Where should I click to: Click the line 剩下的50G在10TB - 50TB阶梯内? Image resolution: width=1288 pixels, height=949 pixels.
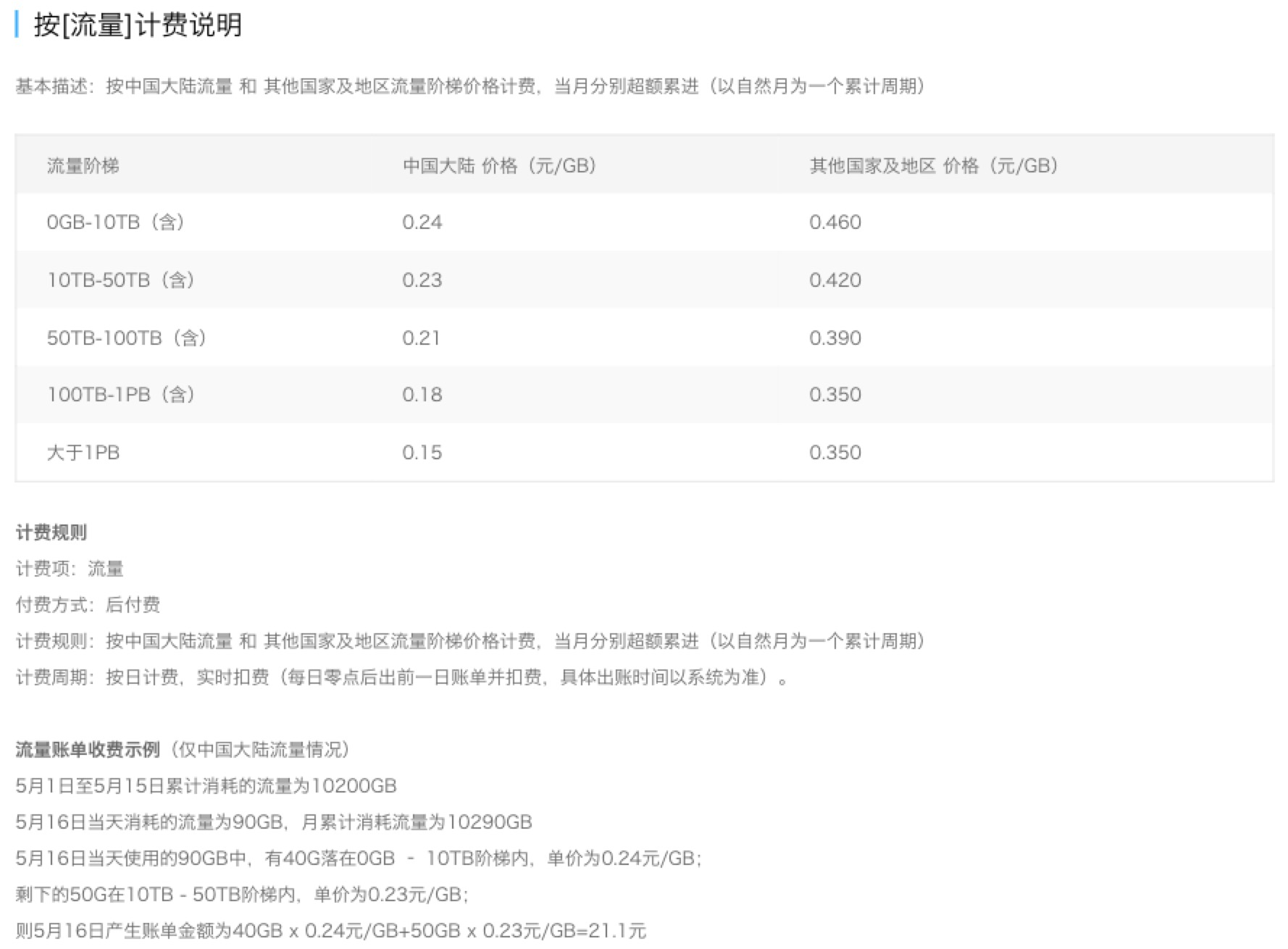tap(243, 895)
